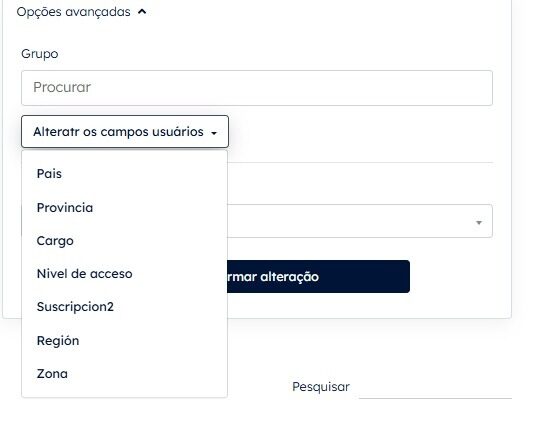The height and width of the screenshot is (430, 533).
Task: Click the Pesquisar search input line
Action: click(435, 388)
